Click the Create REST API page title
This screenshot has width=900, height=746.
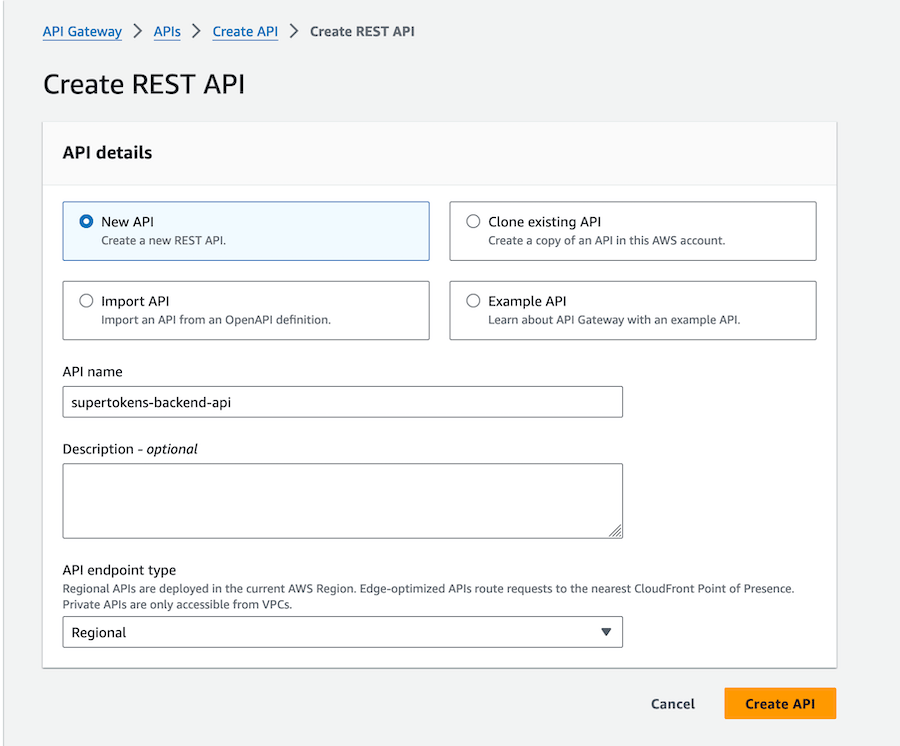click(x=143, y=84)
